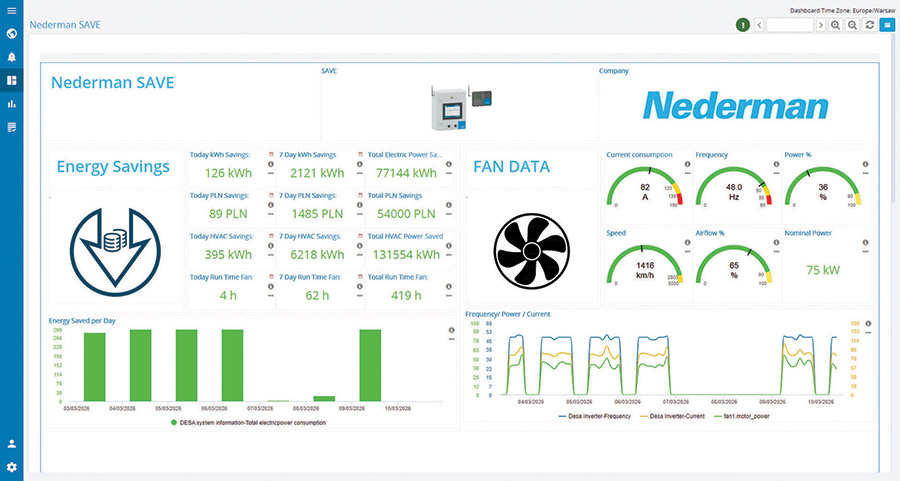Open calendar icon on 7 Day PLN Savings
This screenshot has width=900, height=481.
click(x=360, y=195)
